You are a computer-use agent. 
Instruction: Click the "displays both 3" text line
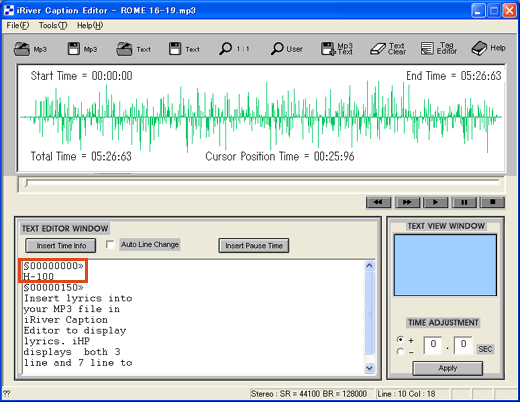click(72, 352)
